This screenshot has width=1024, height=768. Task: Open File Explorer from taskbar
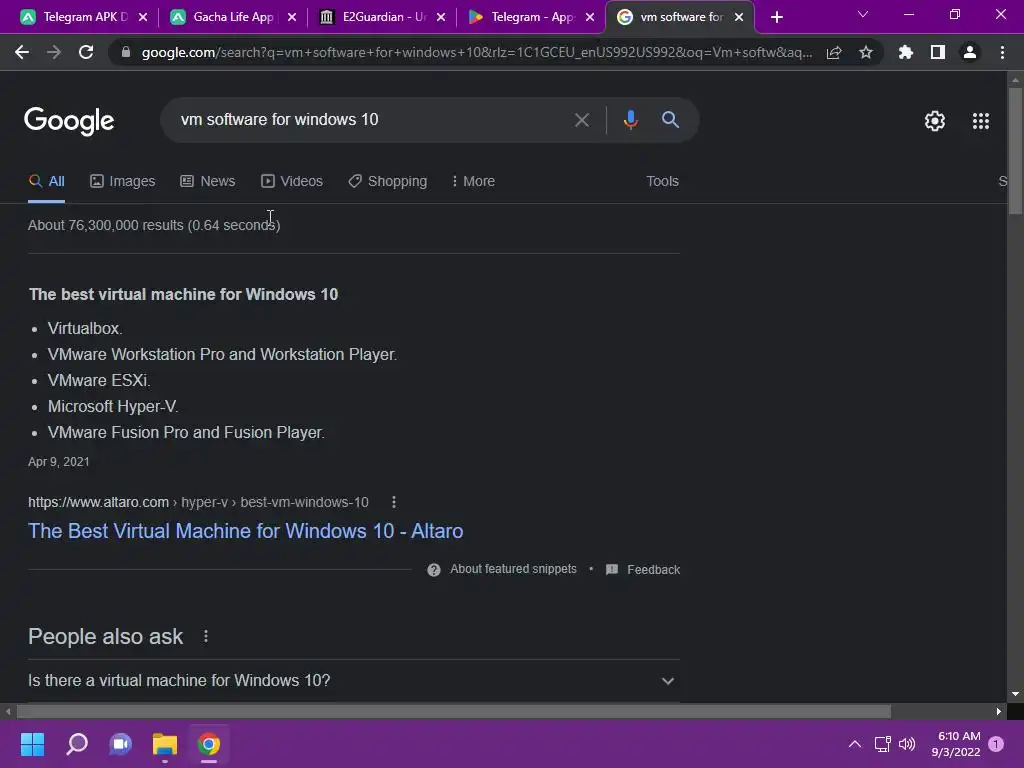(165, 744)
